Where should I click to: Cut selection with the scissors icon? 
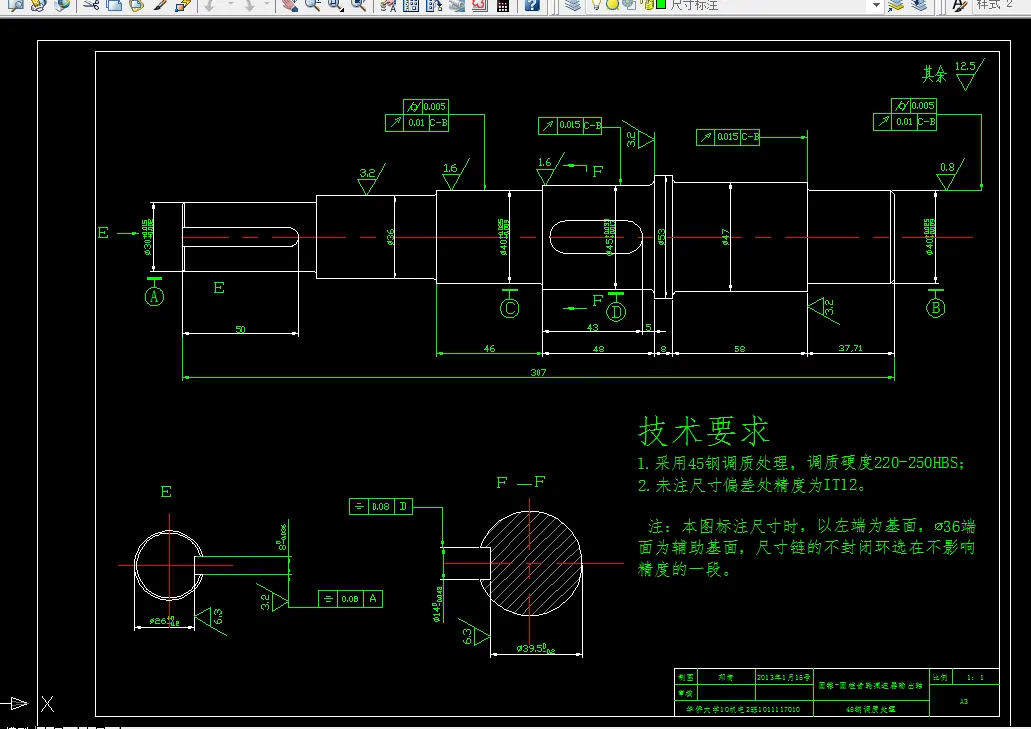pos(91,5)
